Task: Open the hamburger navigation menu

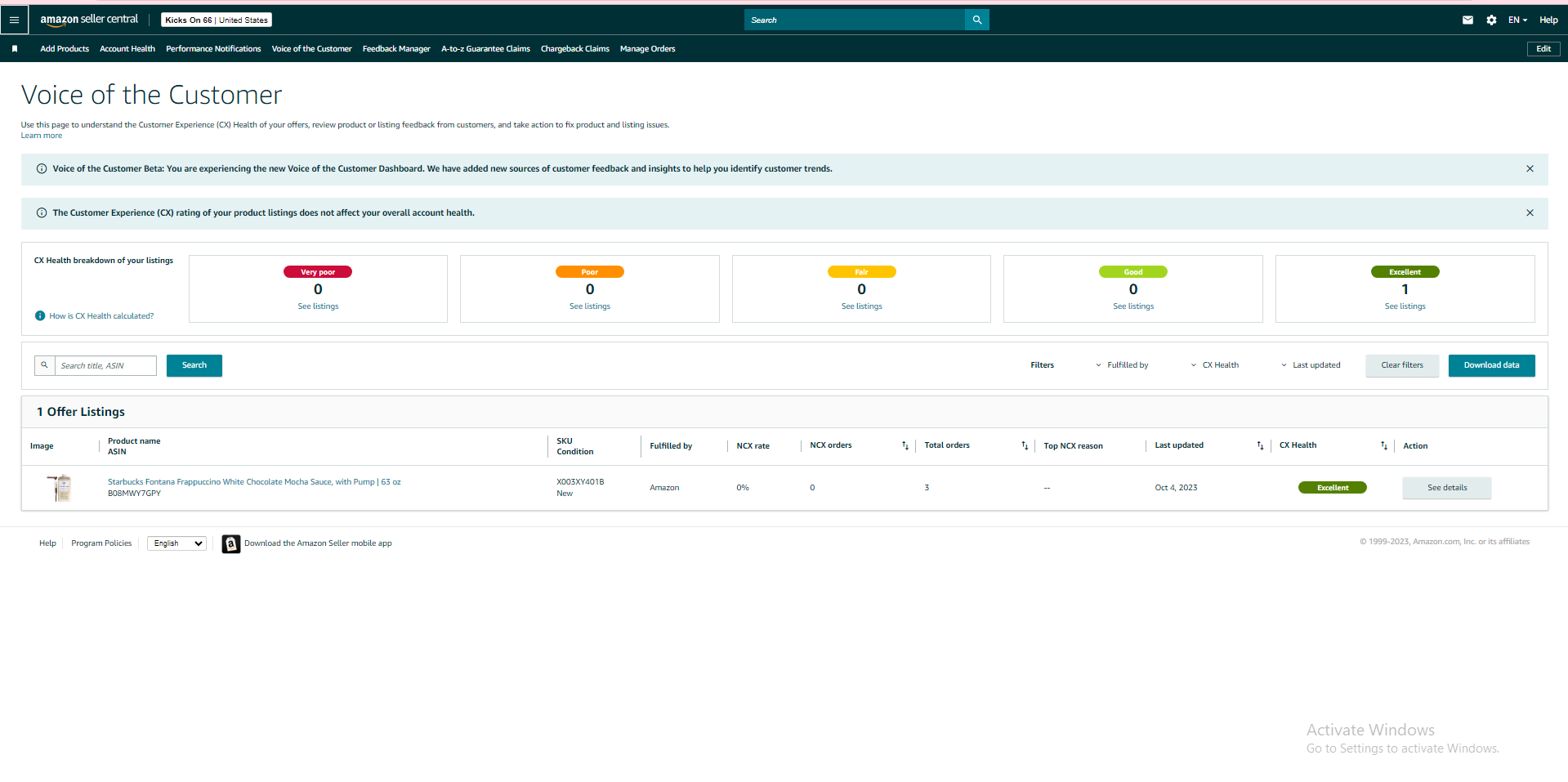Action: click(x=14, y=20)
